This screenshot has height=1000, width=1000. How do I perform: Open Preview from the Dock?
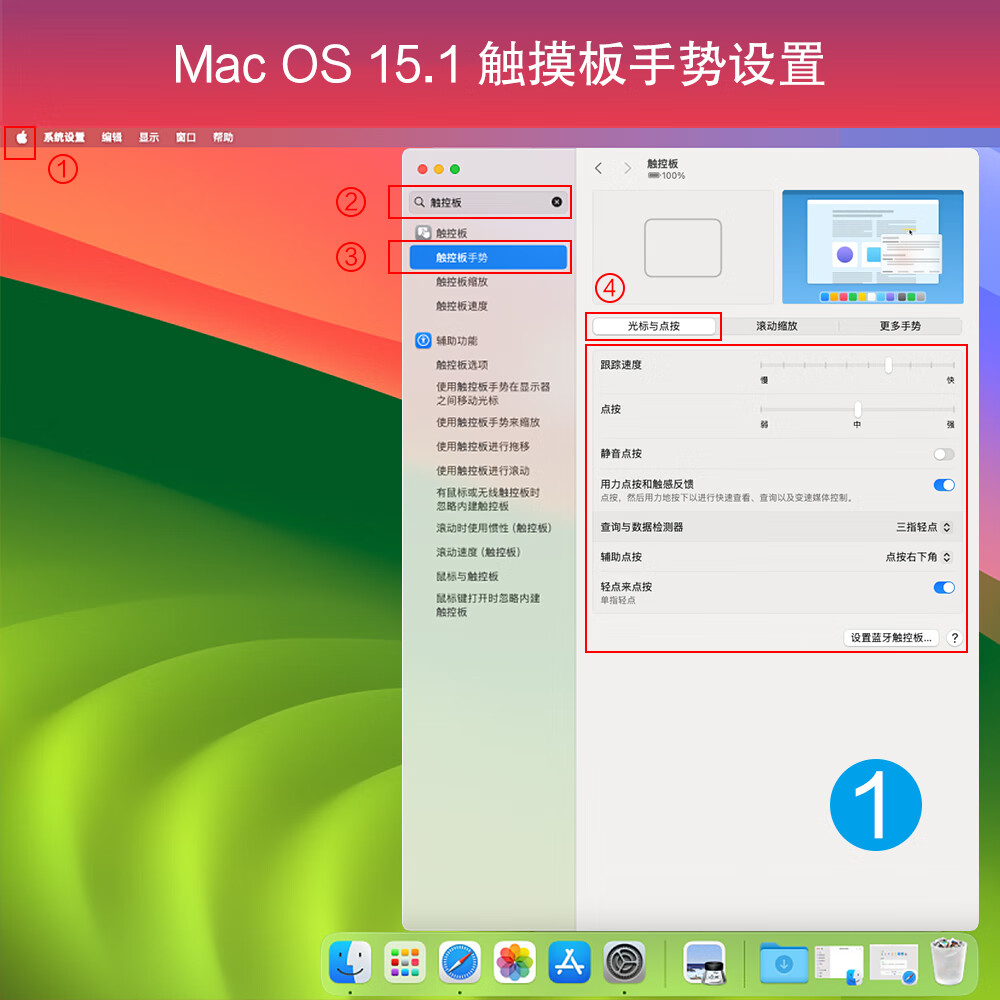(x=704, y=962)
